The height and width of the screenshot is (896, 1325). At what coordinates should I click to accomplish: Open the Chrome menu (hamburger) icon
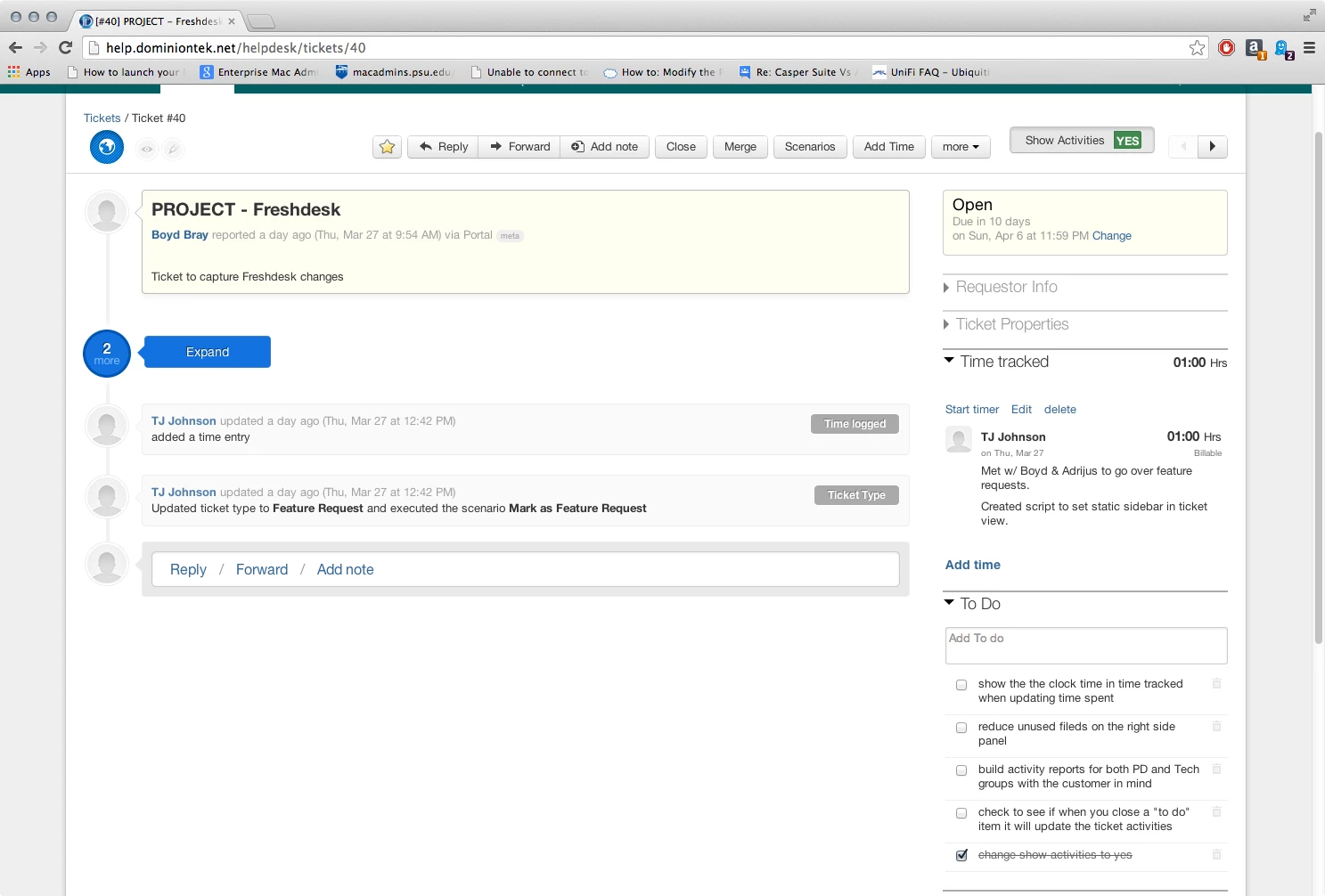(1309, 48)
